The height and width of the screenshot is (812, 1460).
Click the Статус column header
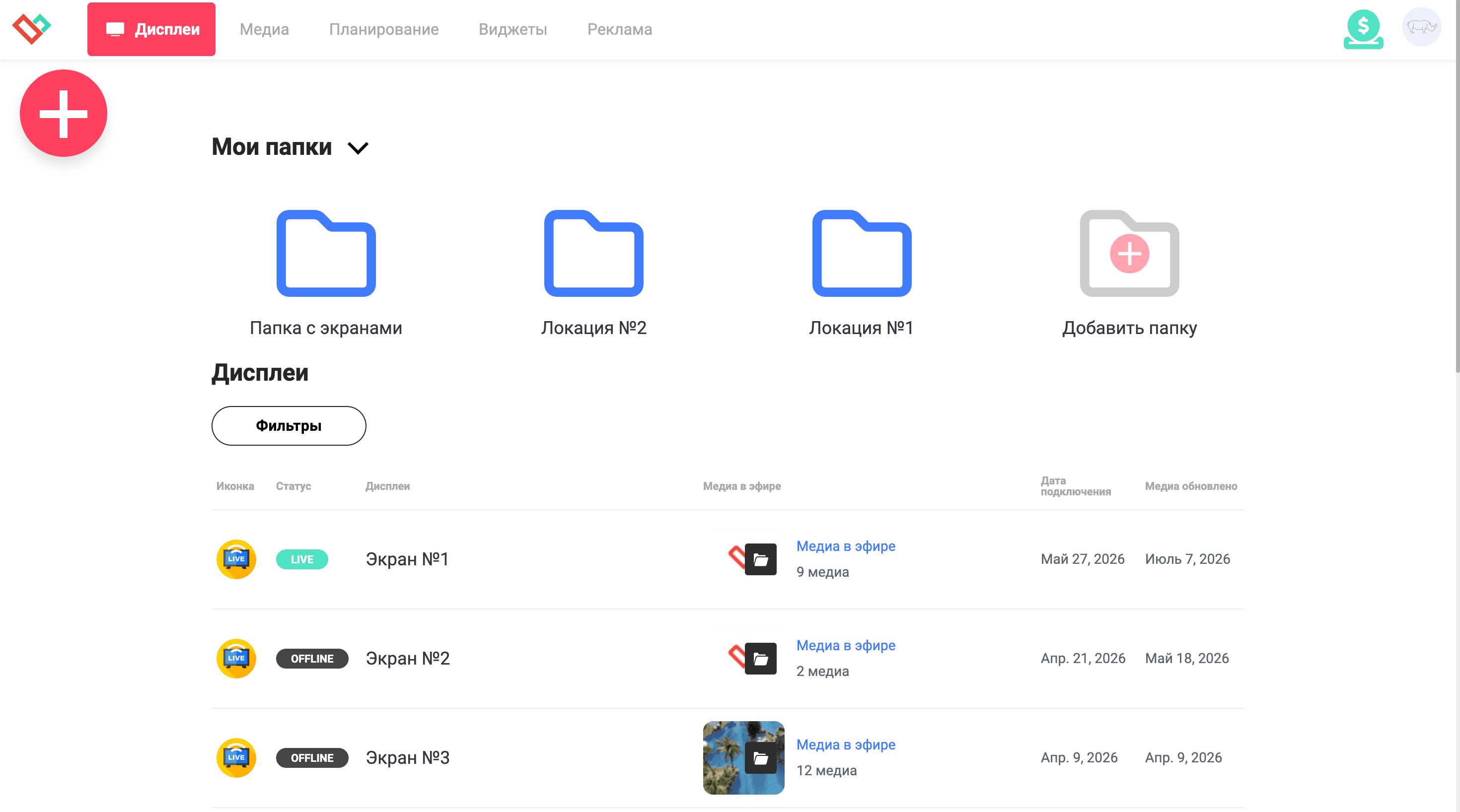click(x=293, y=485)
